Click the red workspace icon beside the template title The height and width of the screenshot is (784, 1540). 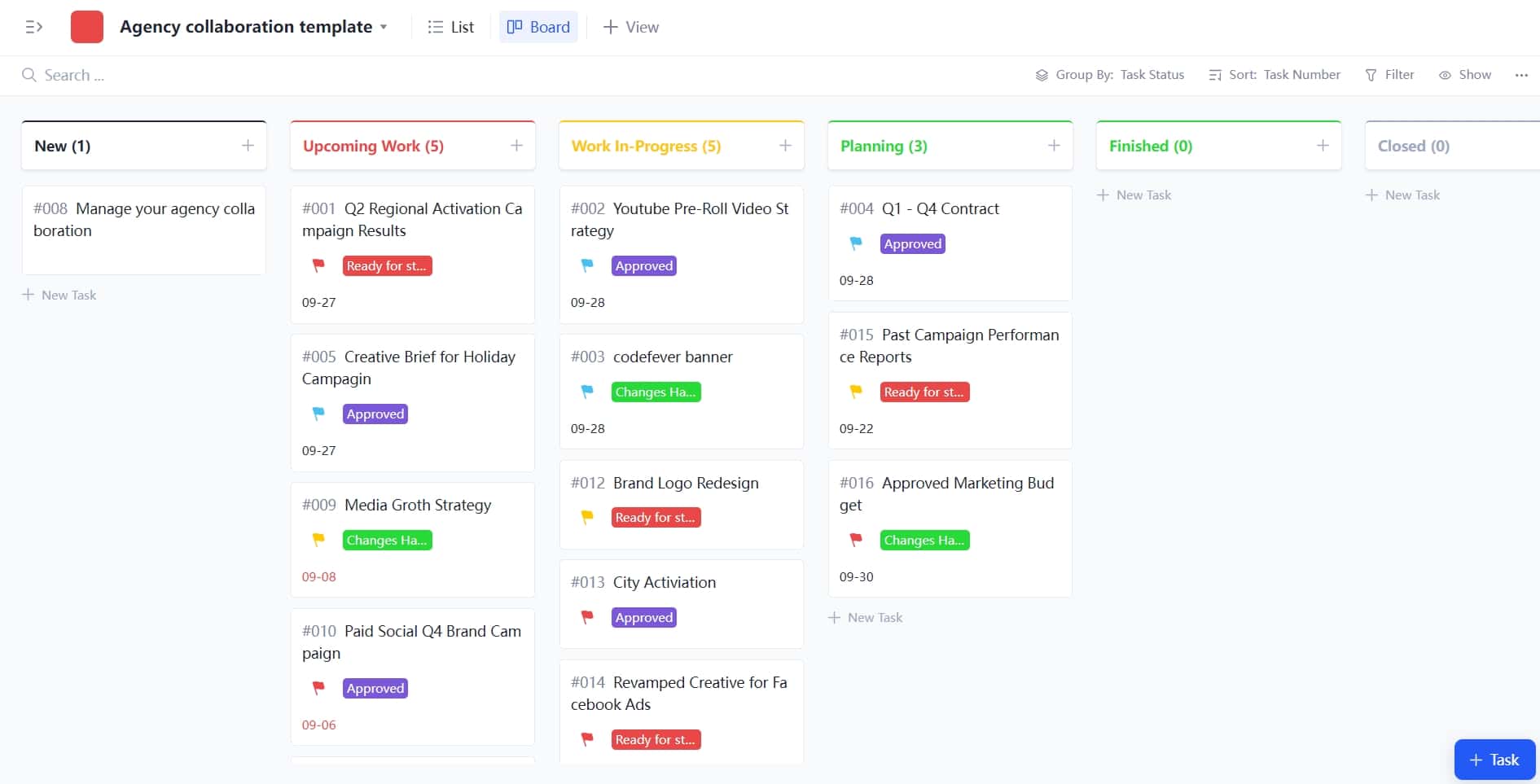pos(86,26)
